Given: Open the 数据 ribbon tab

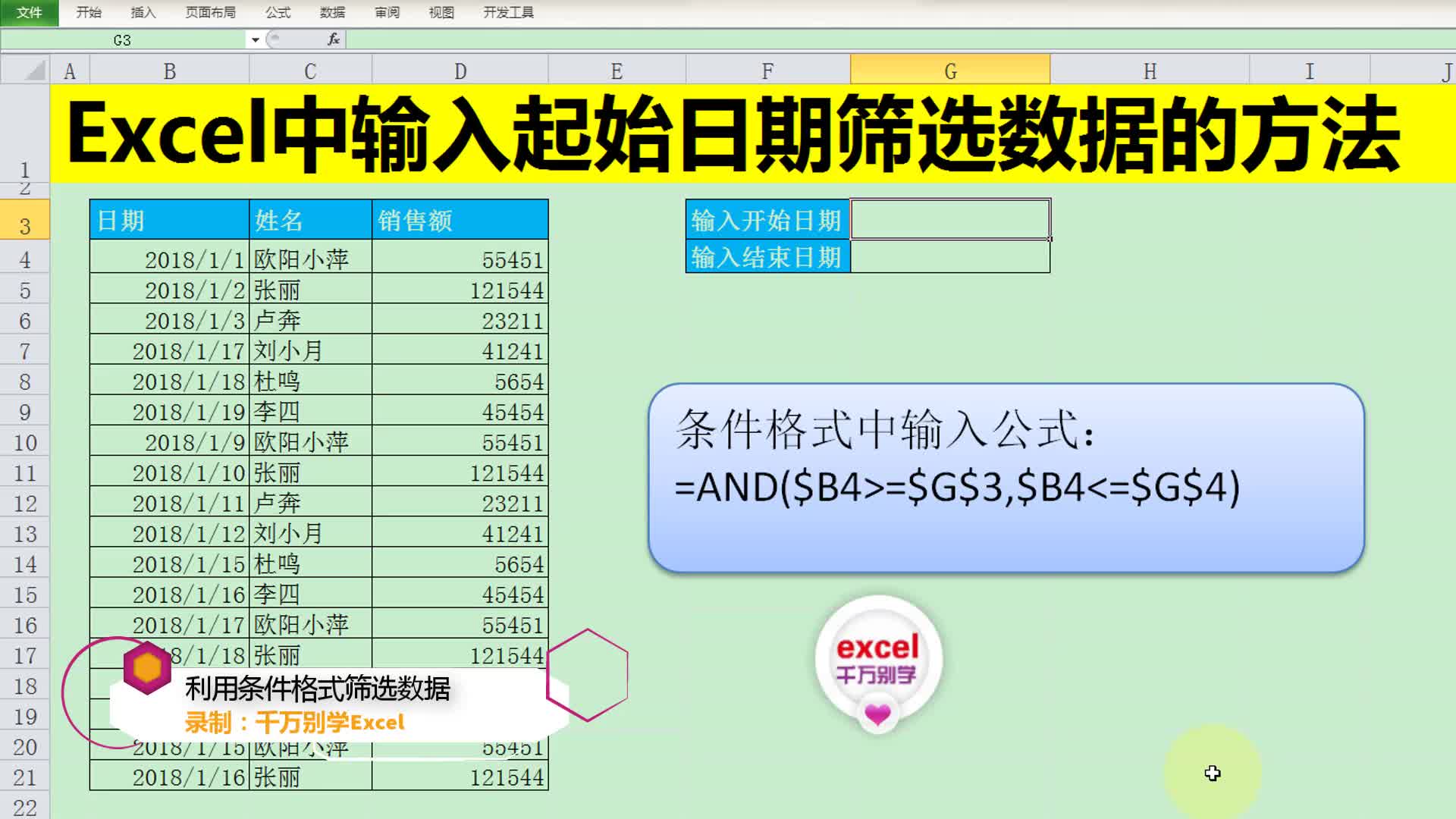Looking at the screenshot, I should (x=332, y=12).
